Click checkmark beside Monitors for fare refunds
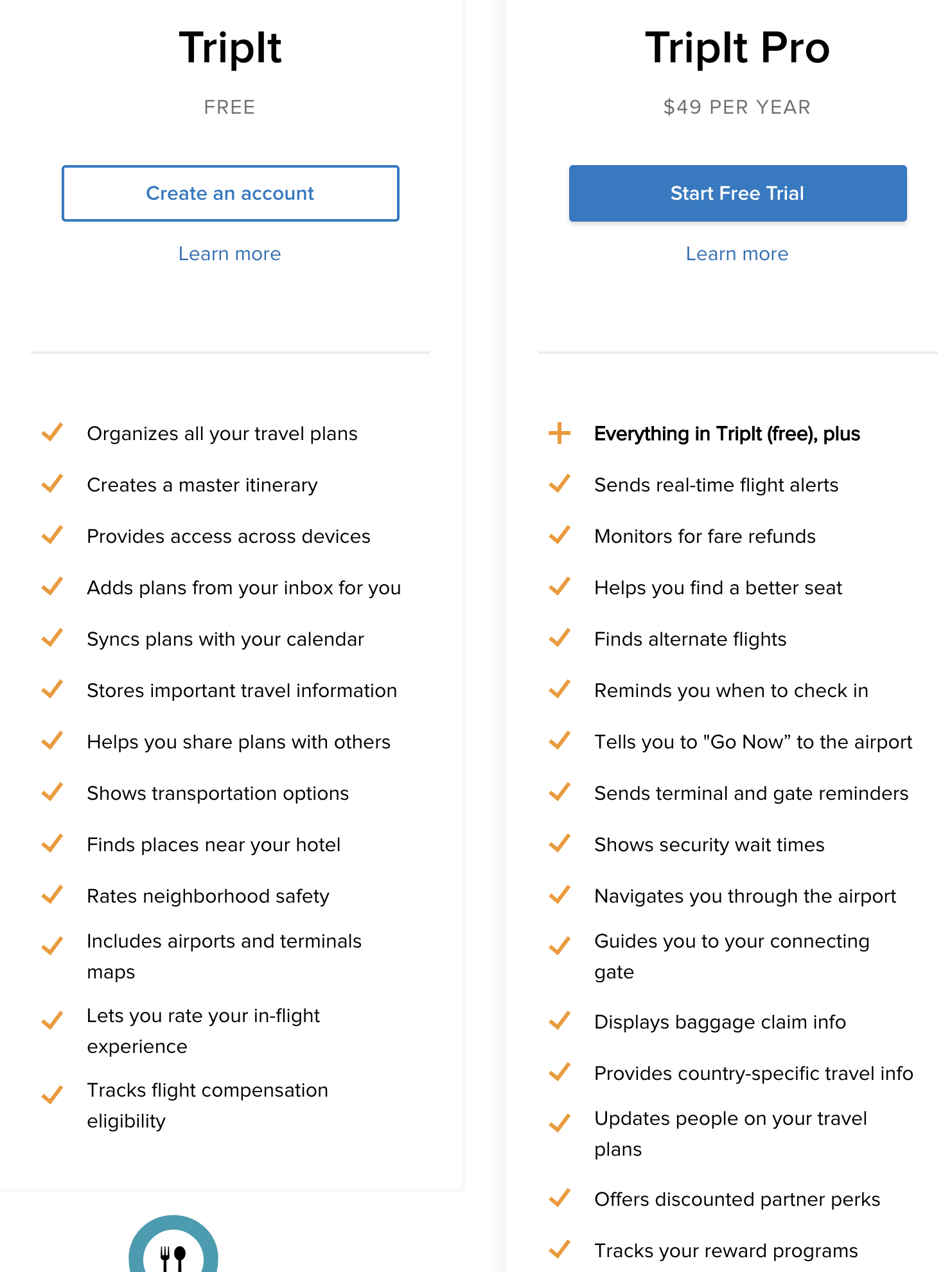This screenshot has width=952, height=1272. (x=560, y=535)
